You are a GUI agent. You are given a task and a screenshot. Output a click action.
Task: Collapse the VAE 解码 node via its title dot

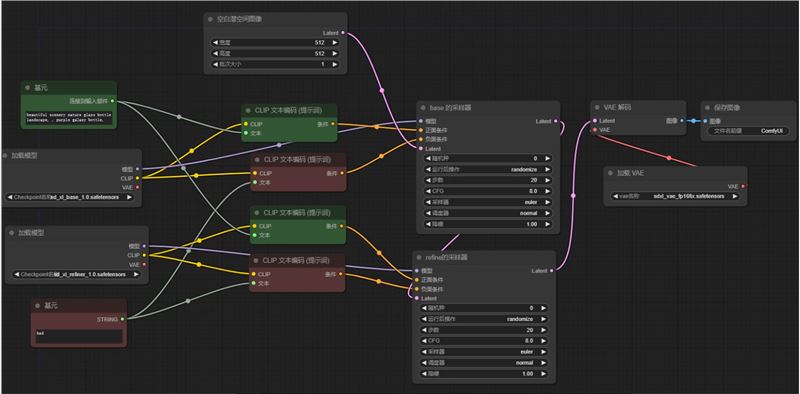tap(597, 108)
